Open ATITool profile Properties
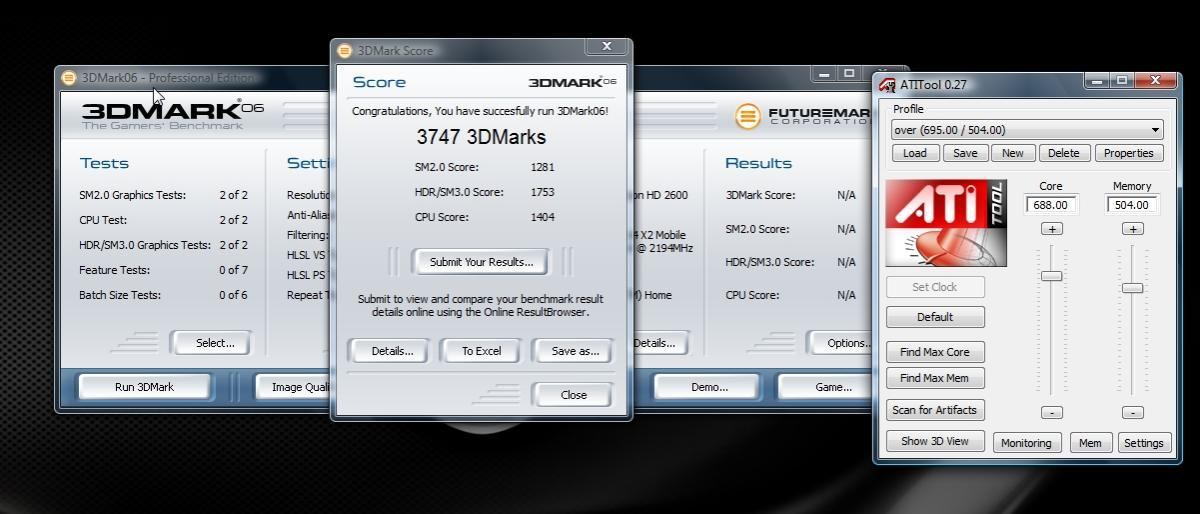This screenshot has height=514, width=1200. 1129,153
